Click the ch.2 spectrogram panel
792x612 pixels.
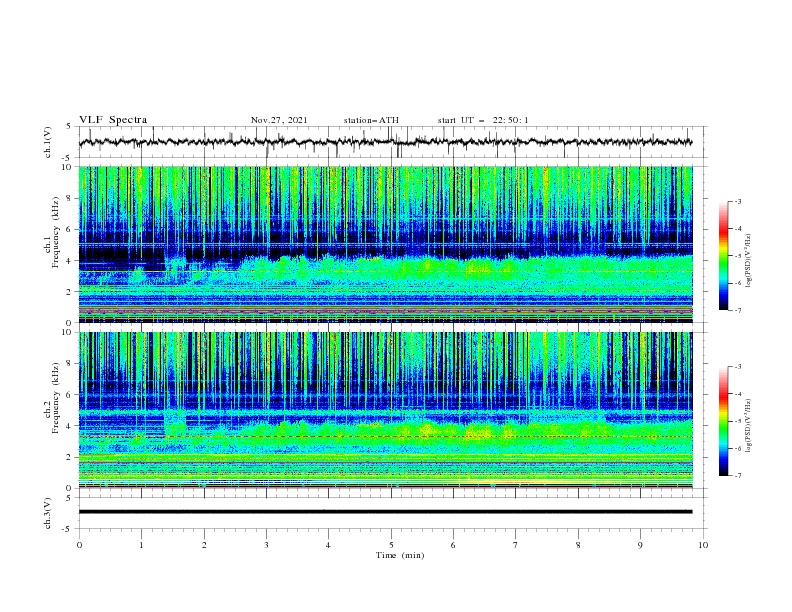[x=386, y=410]
